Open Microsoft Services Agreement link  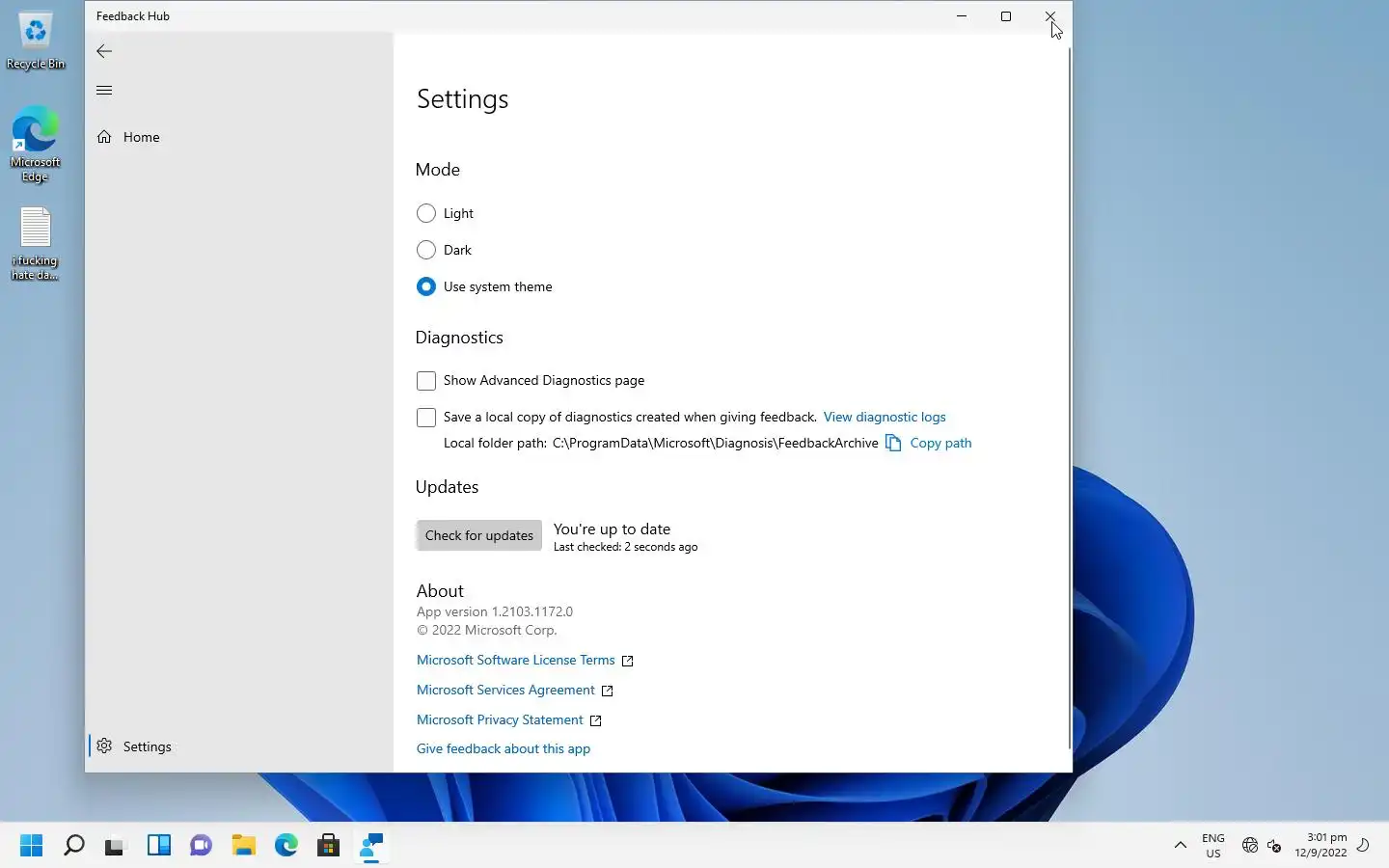[x=505, y=690]
